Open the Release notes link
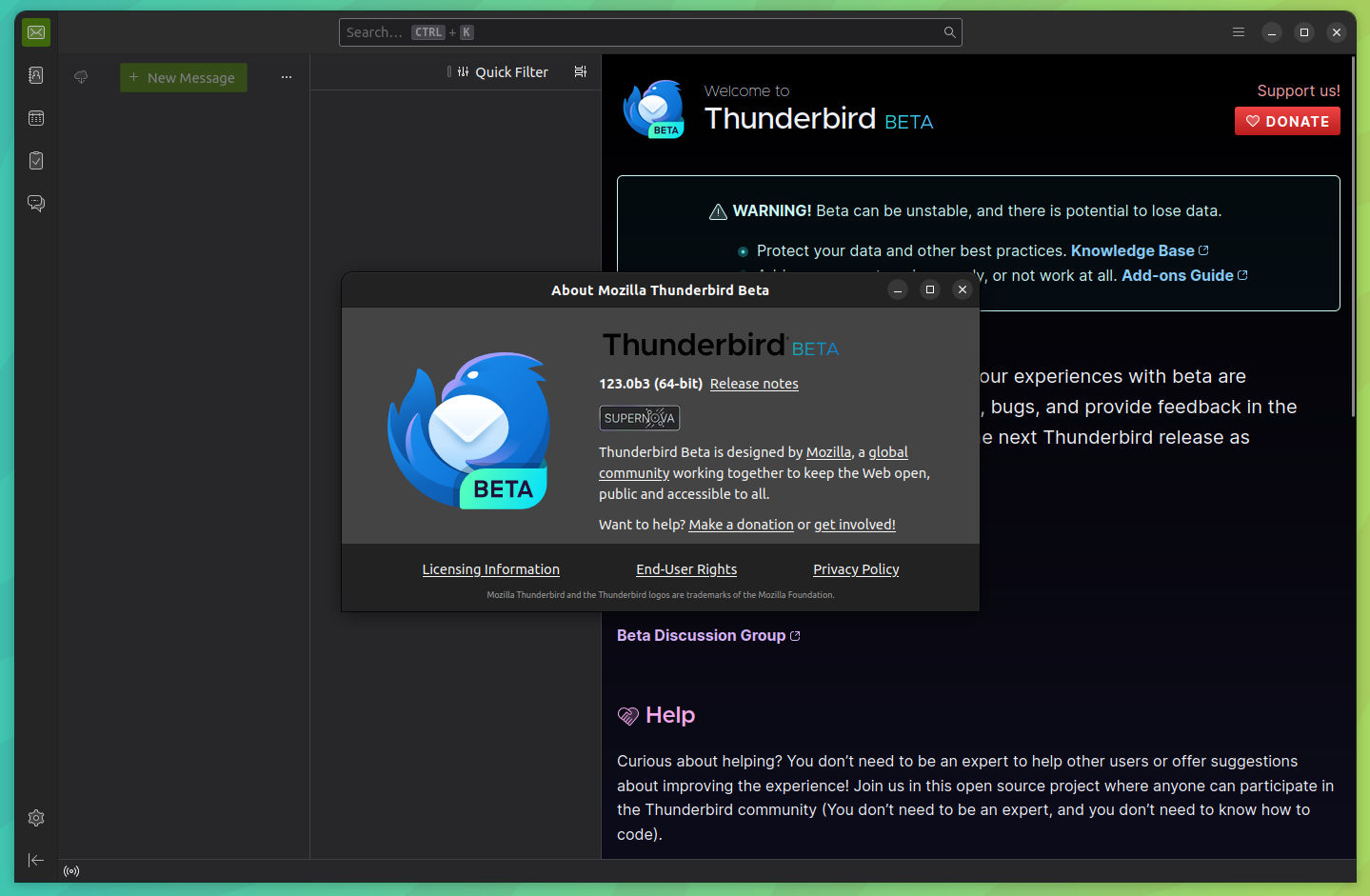 pyautogui.click(x=753, y=384)
